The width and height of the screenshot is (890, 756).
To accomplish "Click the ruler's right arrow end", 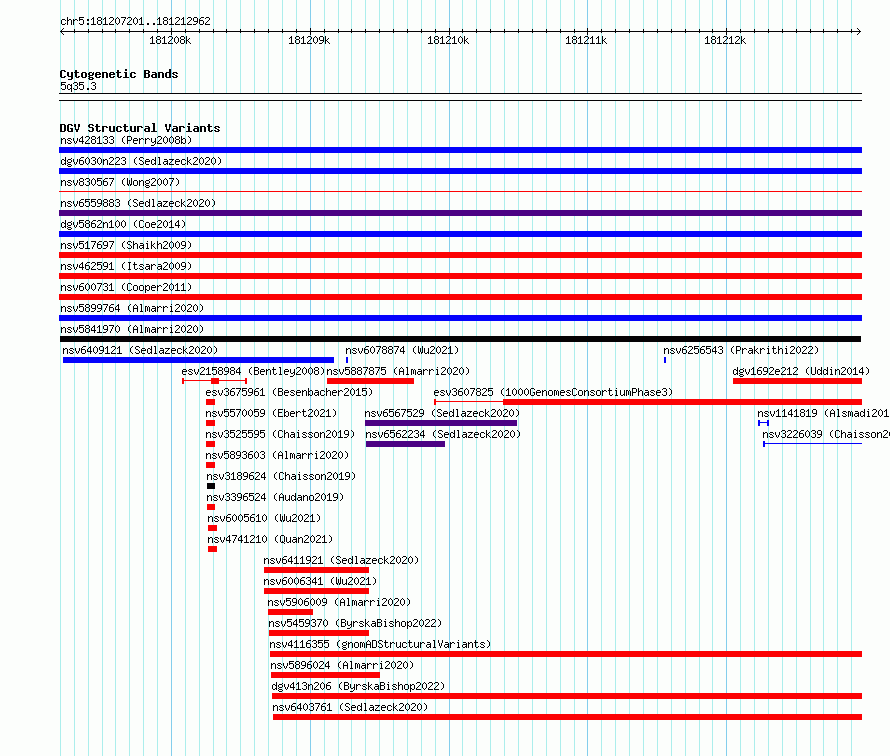I will [x=858, y=31].
